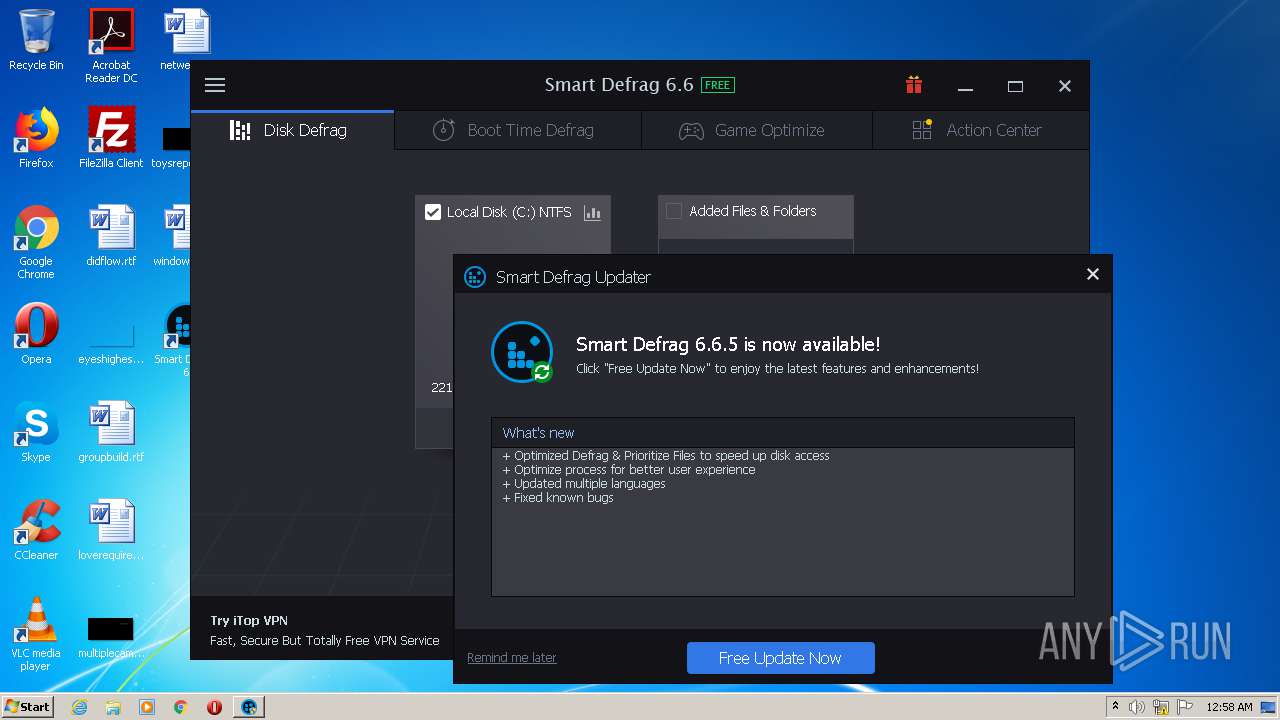Minimize the Smart Defrag window
The image size is (1280, 720).
(x=965, y=87)
